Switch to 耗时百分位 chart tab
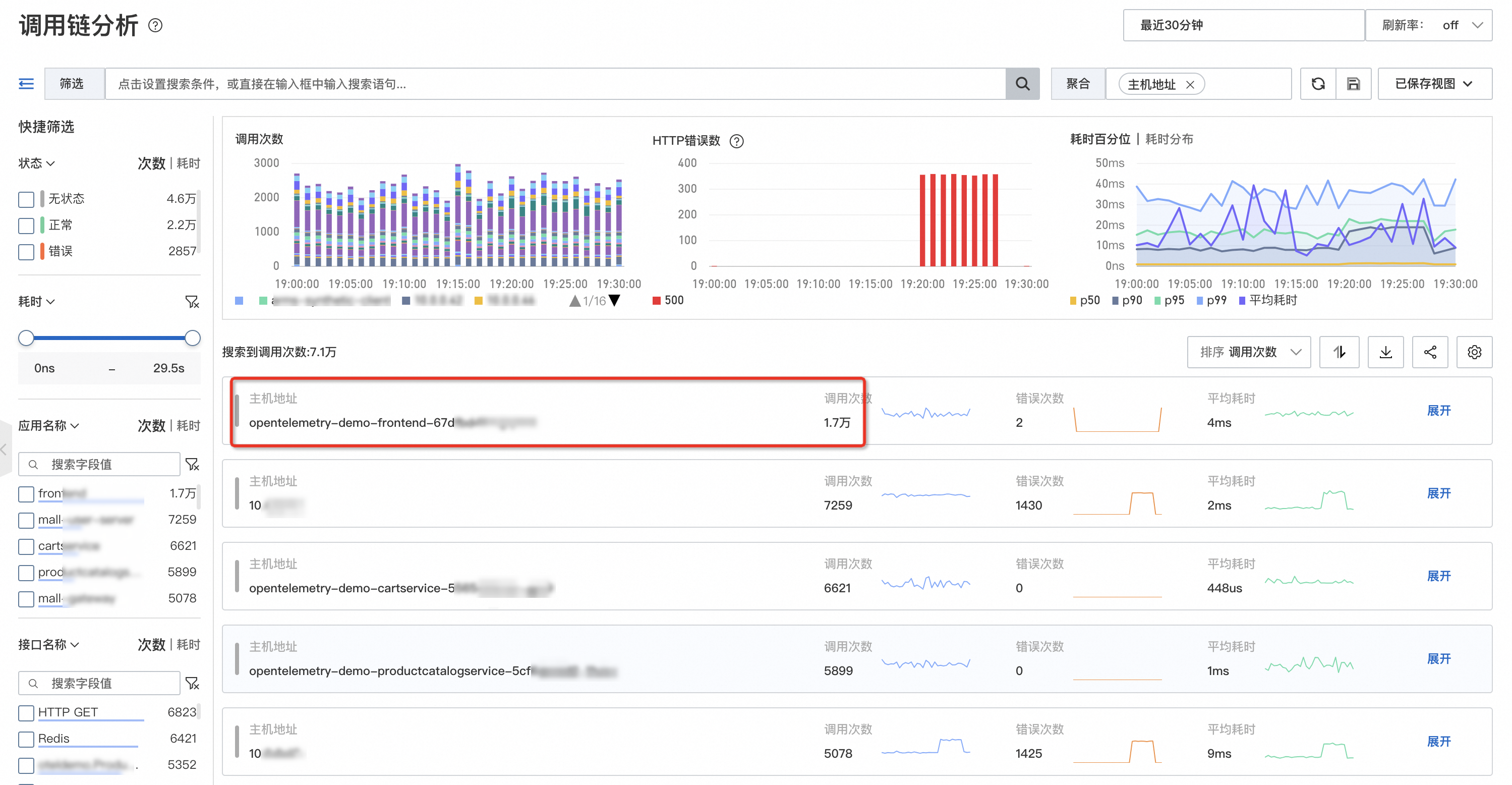Viewport: 1512px width, 785px height. pyautogui.click(x=1100, y=139)
